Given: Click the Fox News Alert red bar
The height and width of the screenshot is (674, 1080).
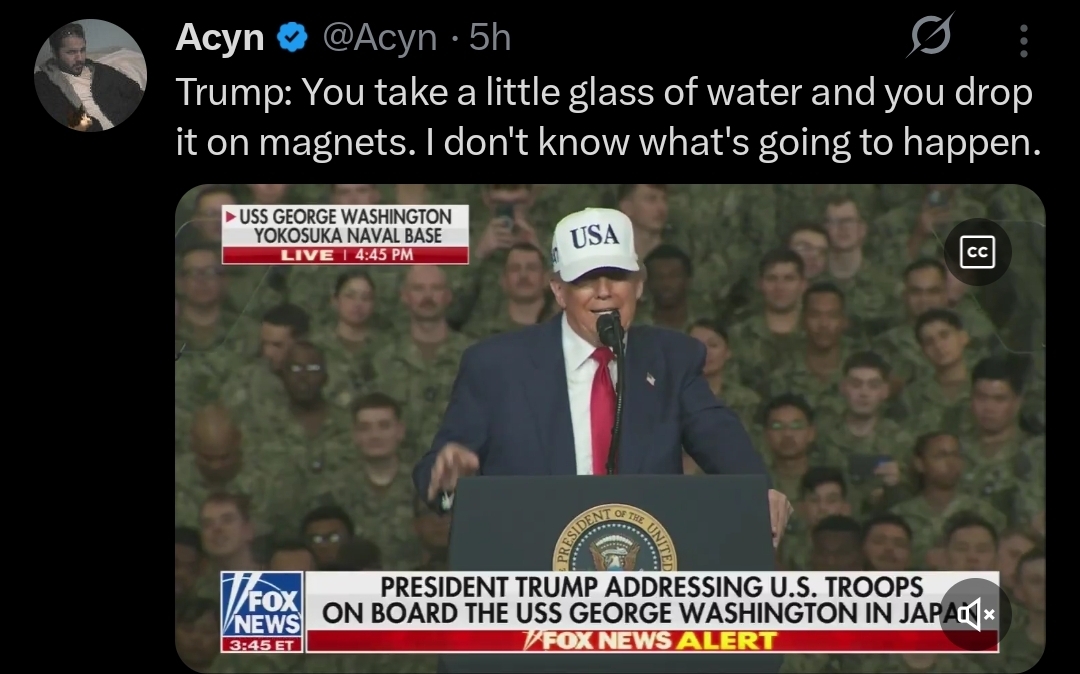Looking at the screenshot, I should pyautogui.click(x=652, y=640).
